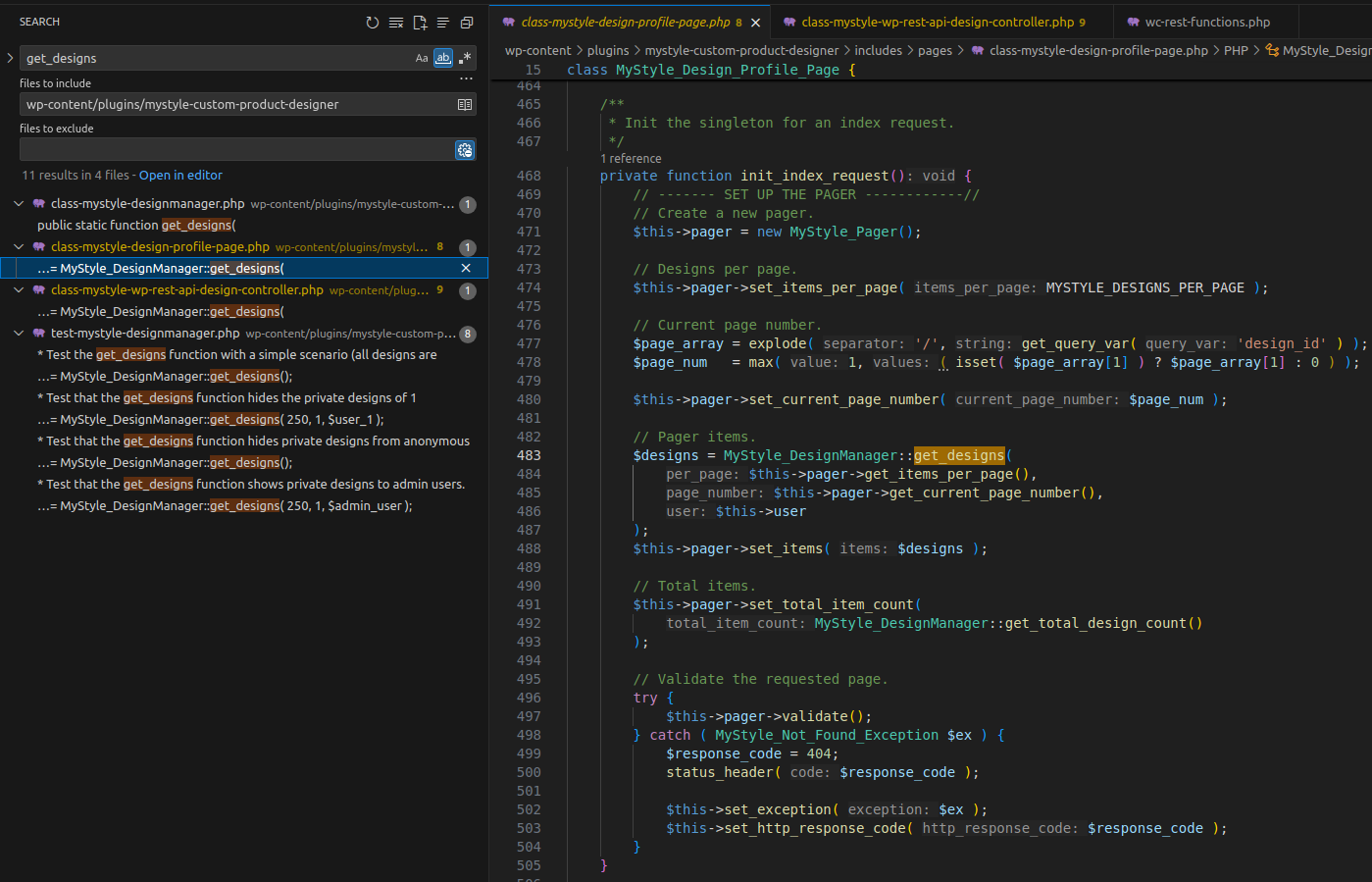This screenshot has height=882, width=1372.
Task: Toggle search only in open editors
Action: 465,104
